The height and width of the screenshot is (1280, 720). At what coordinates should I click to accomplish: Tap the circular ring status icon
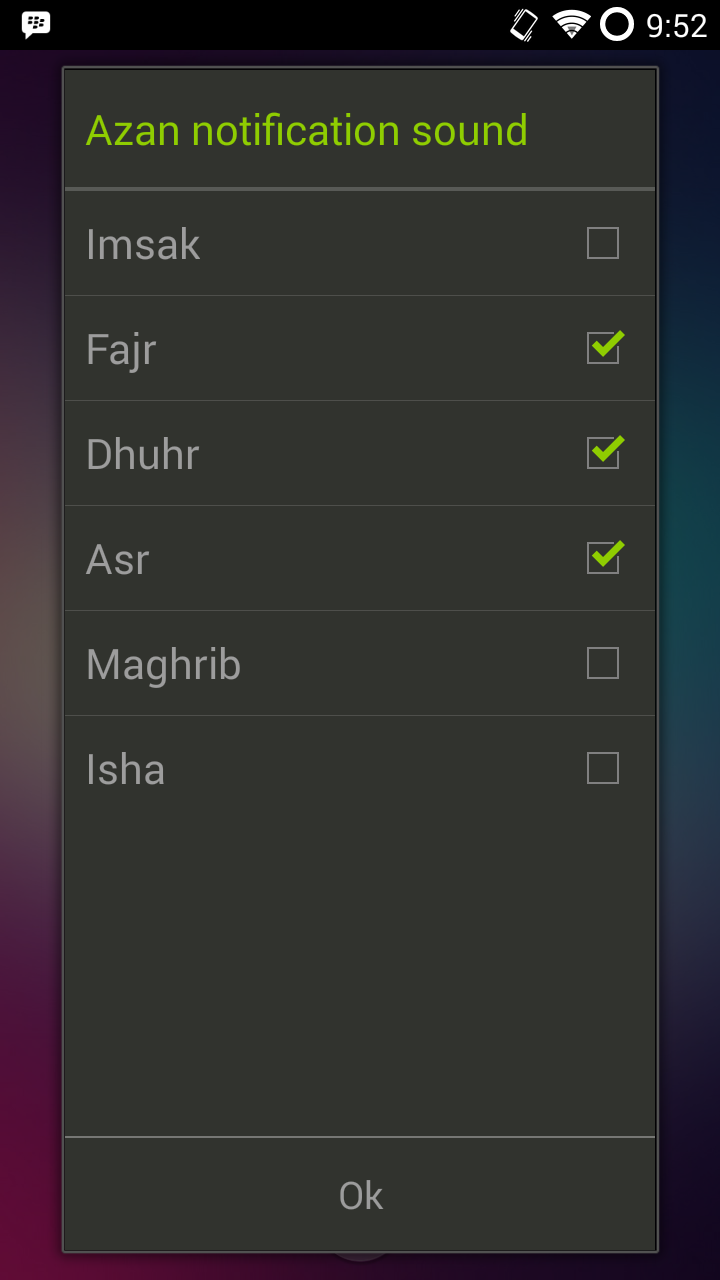(617, 25)
